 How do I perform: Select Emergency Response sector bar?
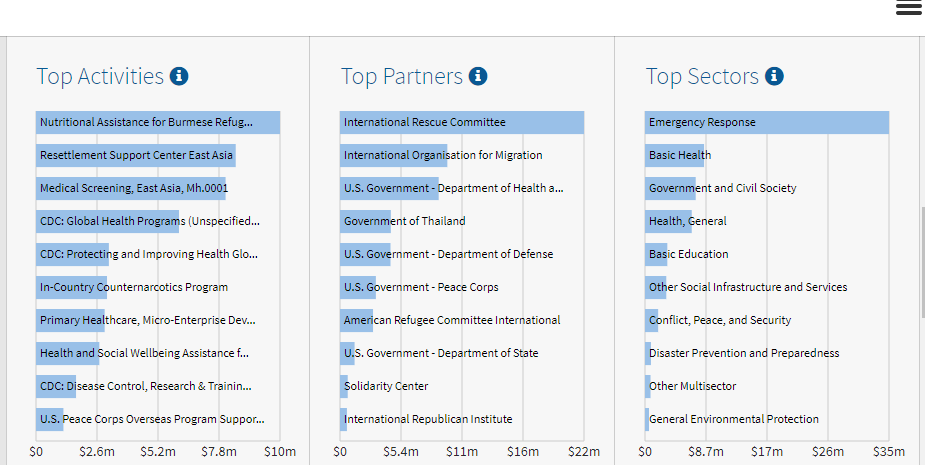click(767, 122)
